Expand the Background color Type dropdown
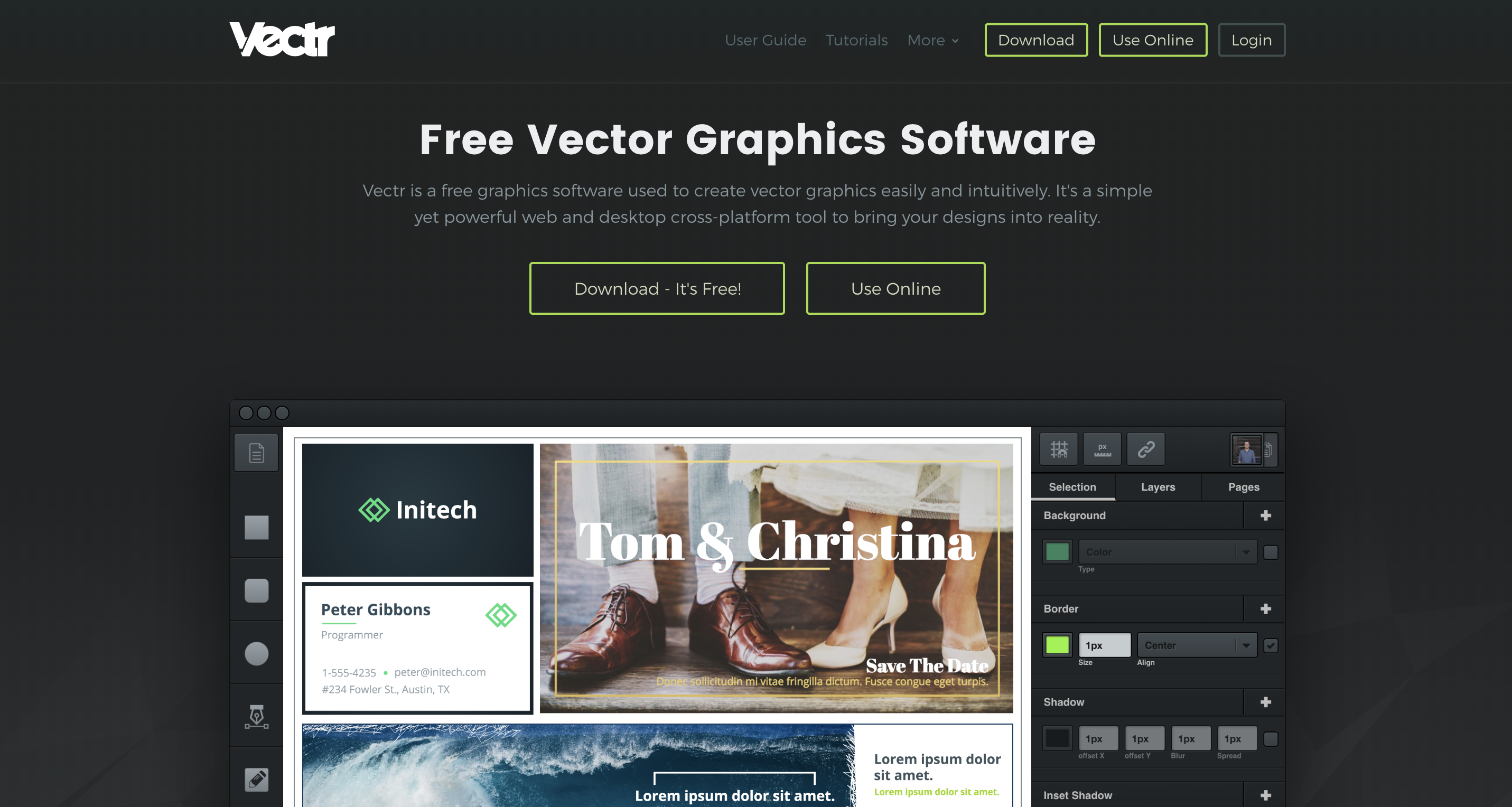Screen dimensions: 1512x807 (x=1167, y=552)
